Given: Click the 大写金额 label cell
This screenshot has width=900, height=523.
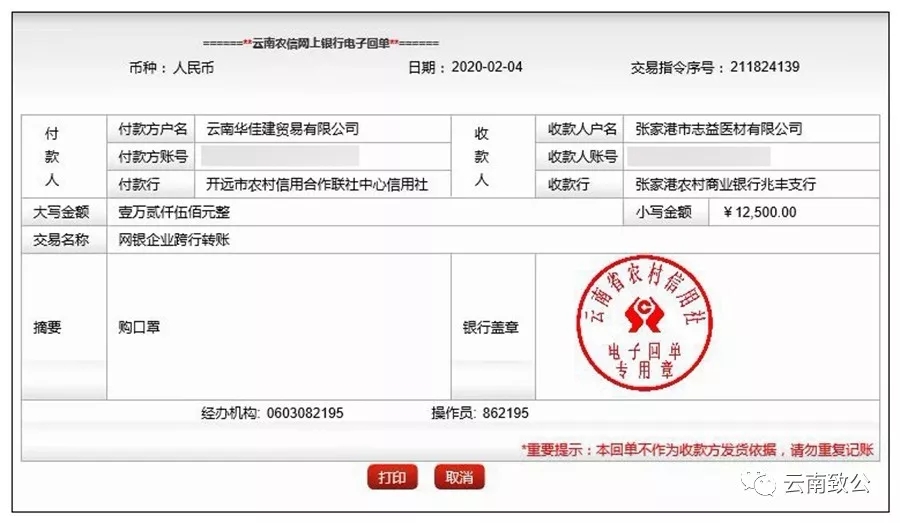Looking at the screenshot, I should (x=64, y=212).
